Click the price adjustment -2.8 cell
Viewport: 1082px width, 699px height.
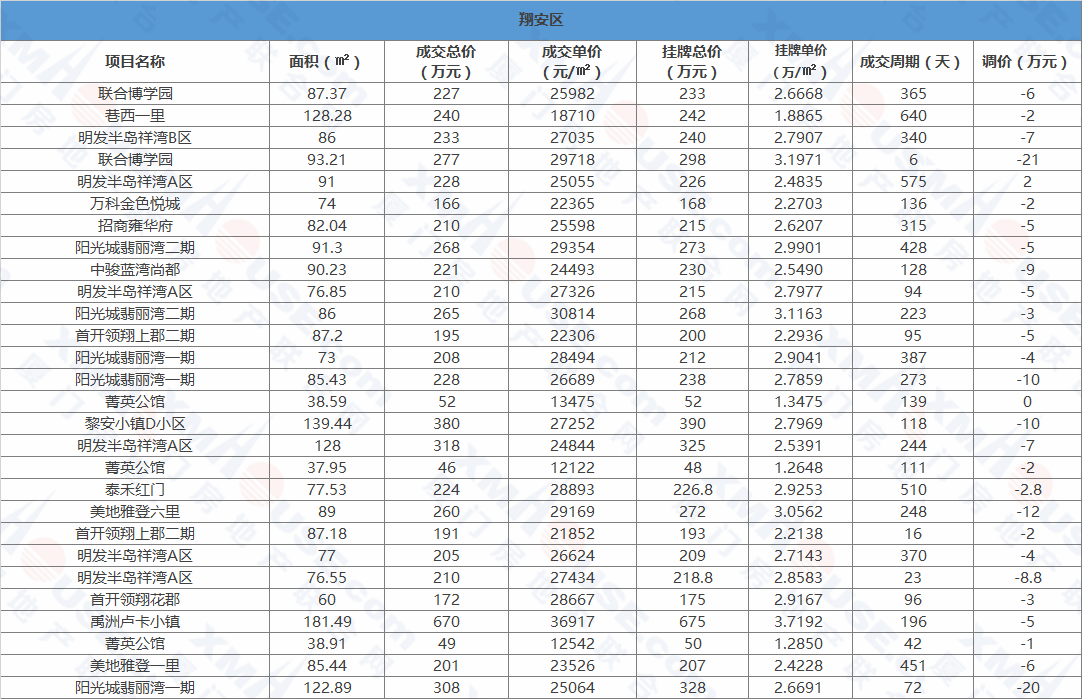(x=1027, y=489)
